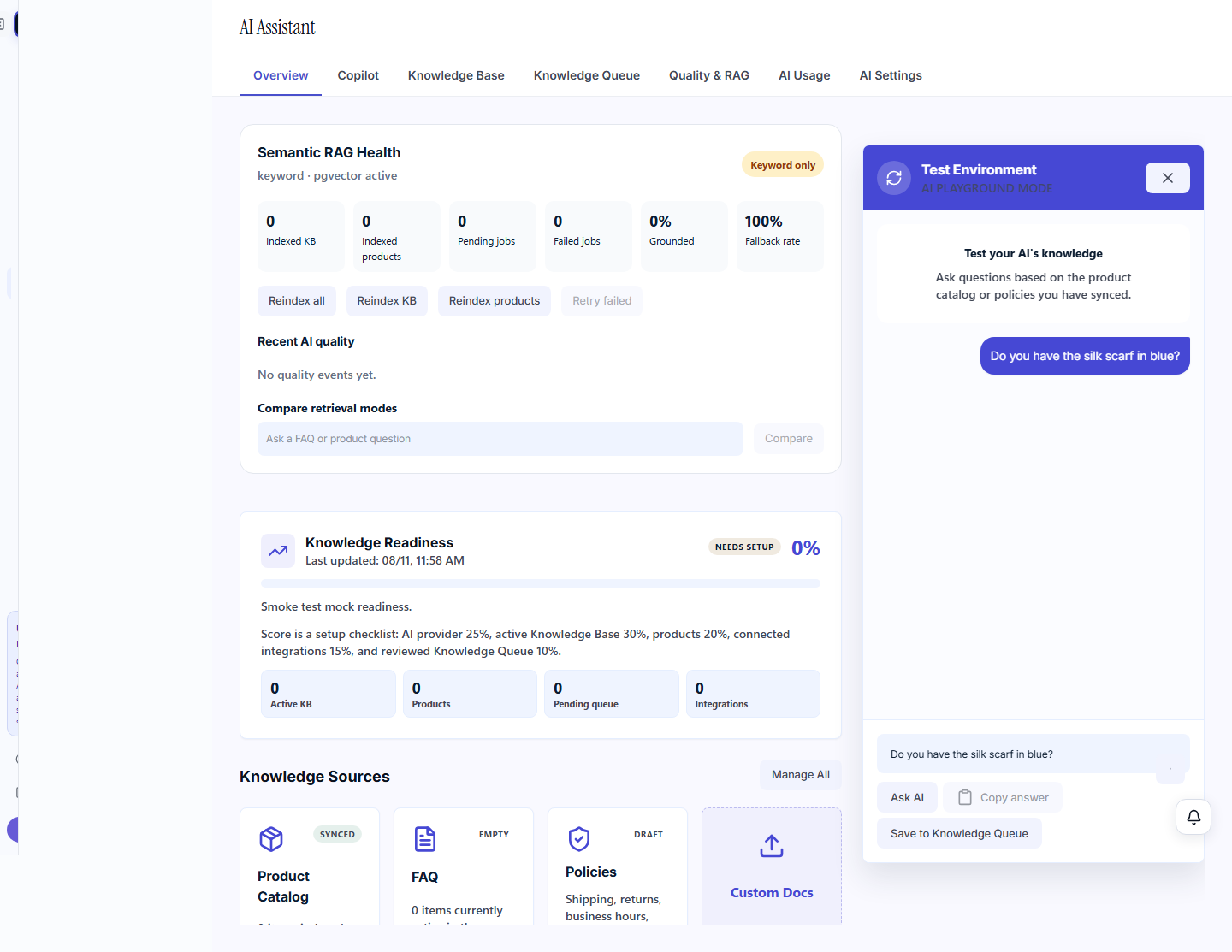Click the 'Smoke test mock readiness.' text
This screenshot has height=952, width=1232.
pos(336,607)
